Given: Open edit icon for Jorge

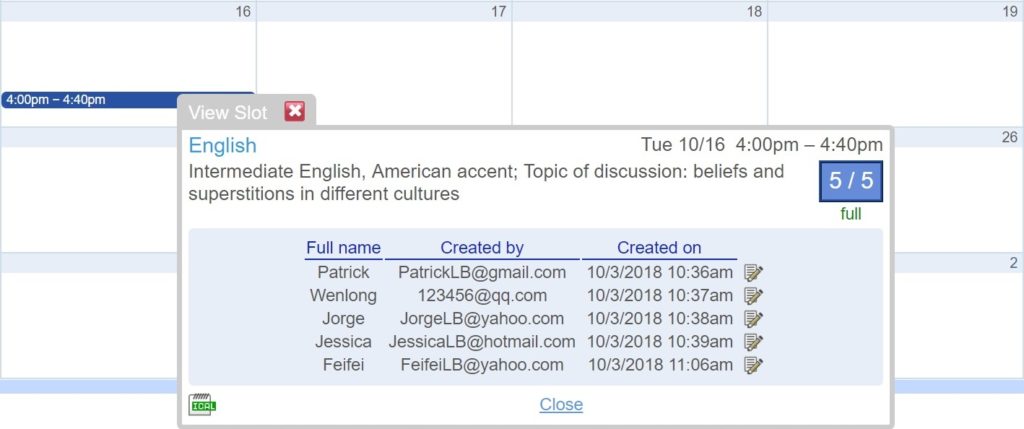Looking at the screenshot, I should pos(753,319).
